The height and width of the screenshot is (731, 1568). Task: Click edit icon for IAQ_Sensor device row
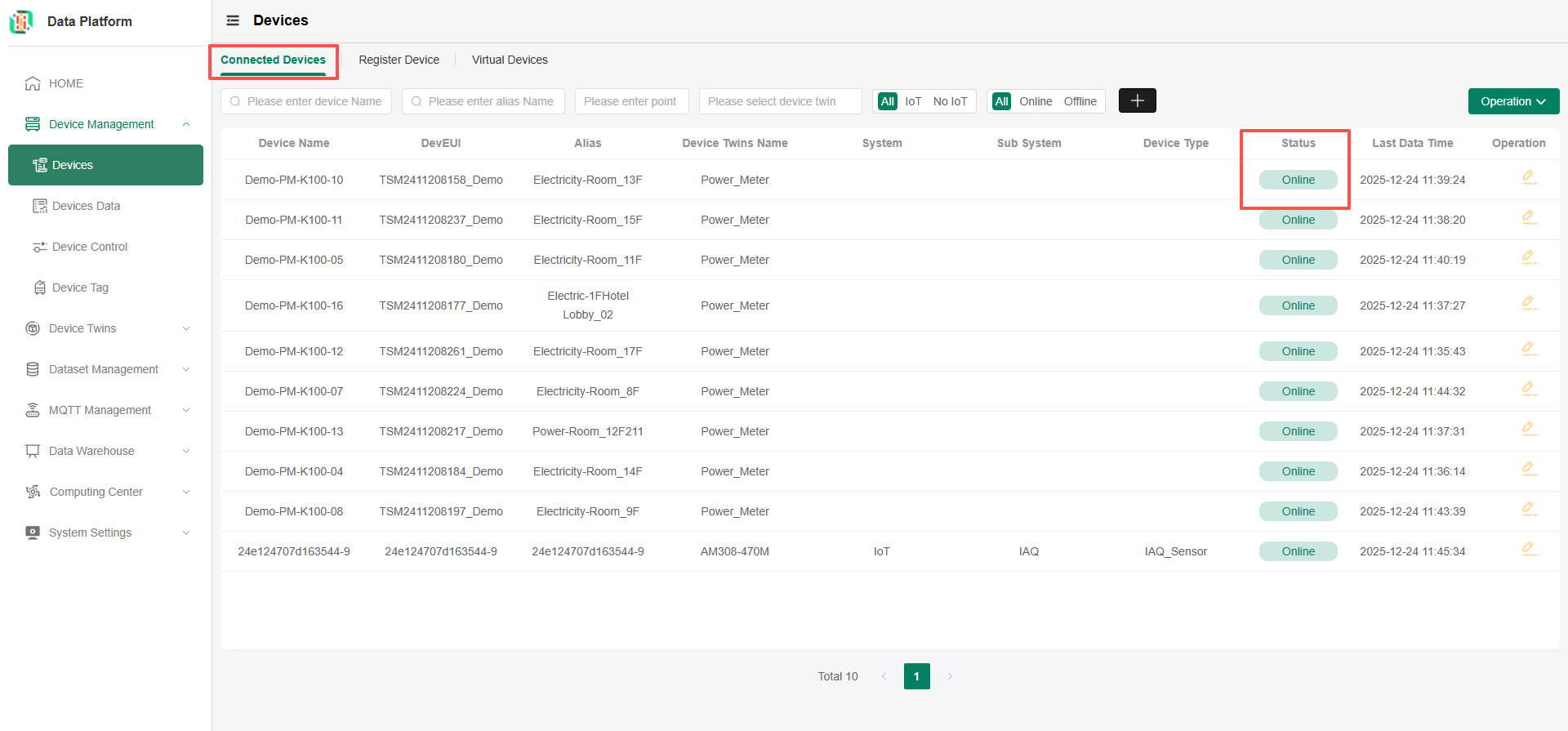[x=1529, y=549]
